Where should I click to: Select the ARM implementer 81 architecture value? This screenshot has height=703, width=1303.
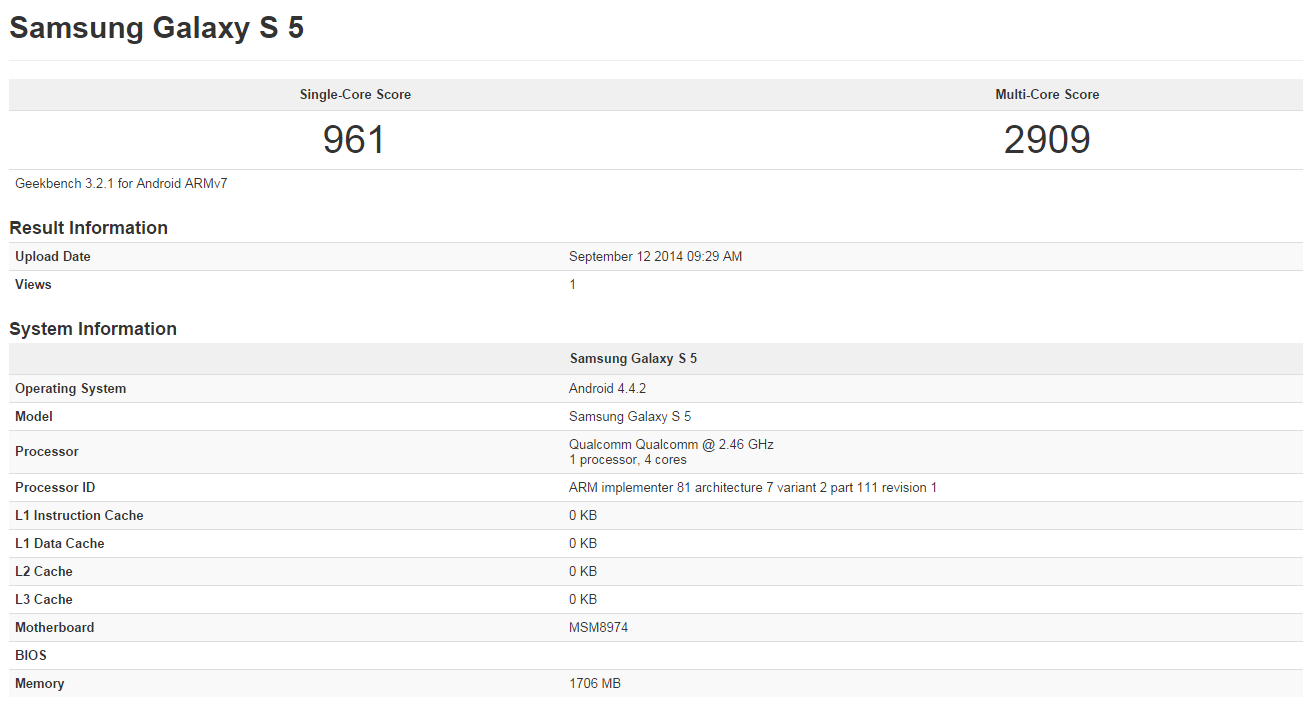tap(753, 488)
